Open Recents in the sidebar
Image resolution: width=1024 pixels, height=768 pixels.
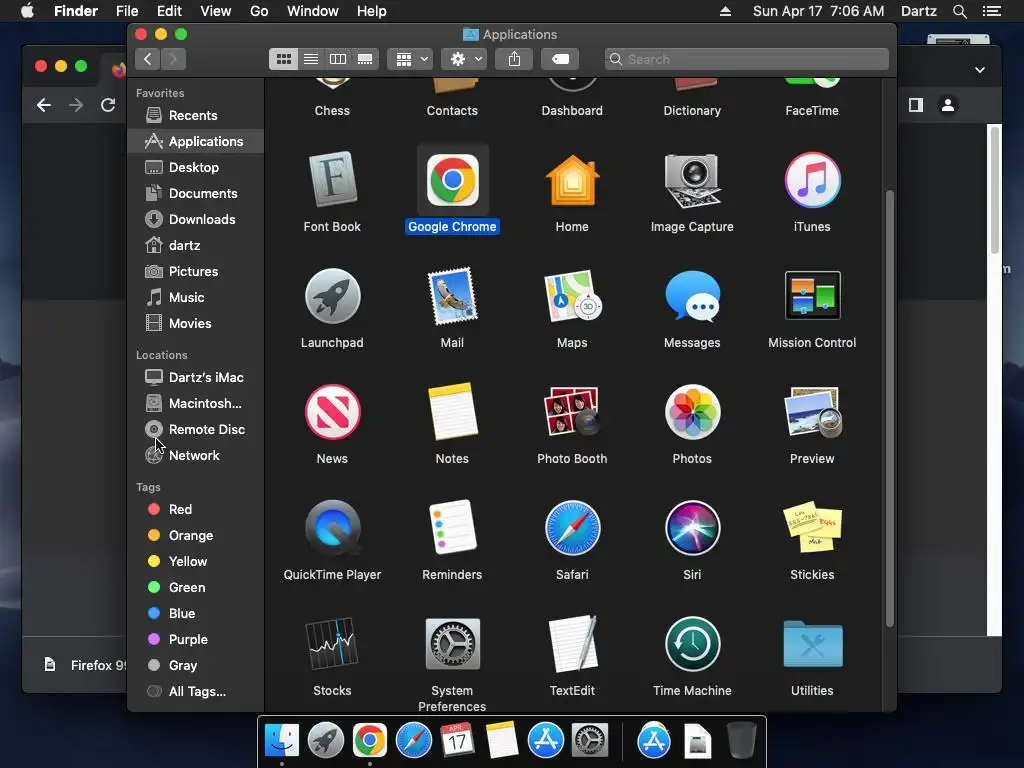195,116
